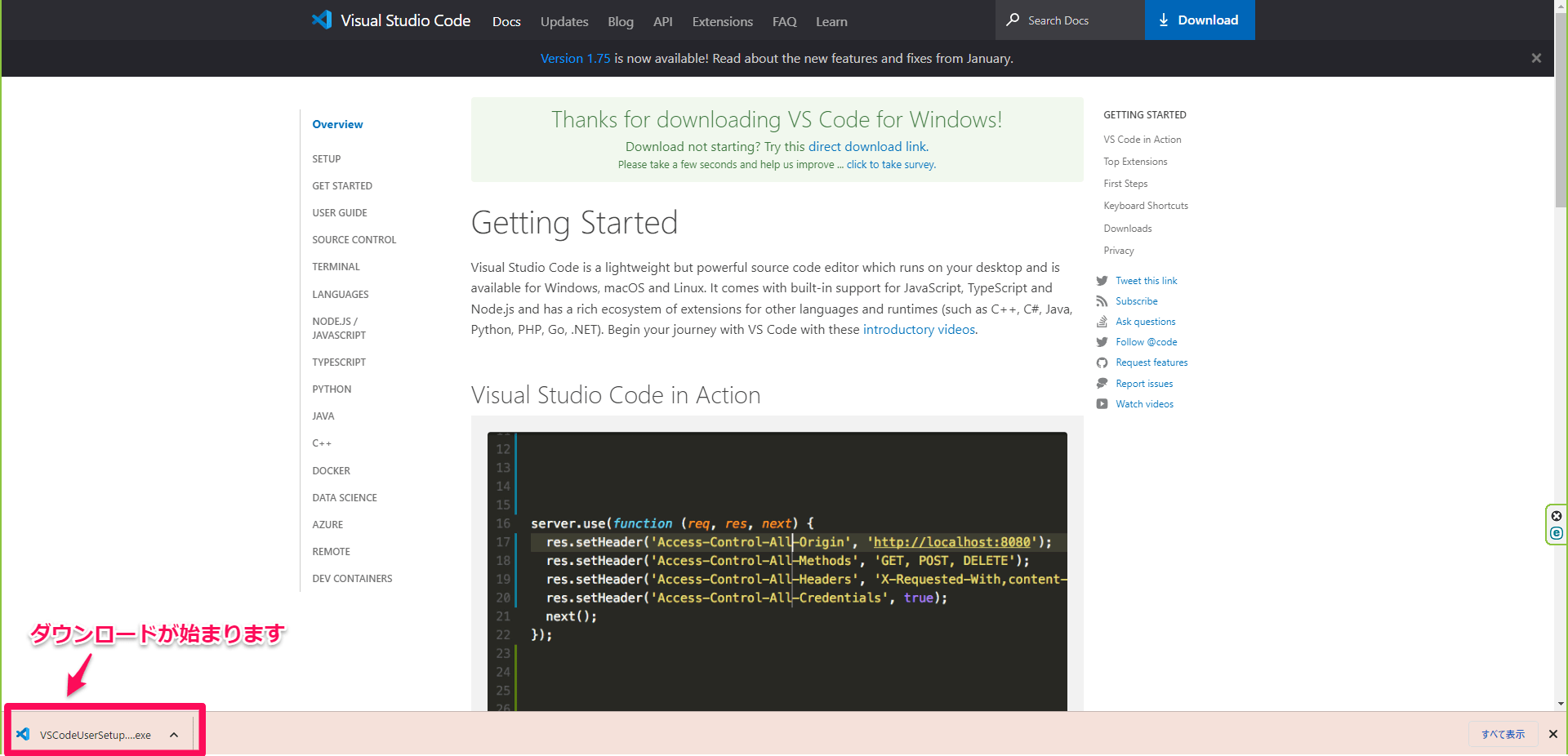This screenshot has width=1568, height=756.
Task: Open the API menu item
Action: (x=663, y=22)
